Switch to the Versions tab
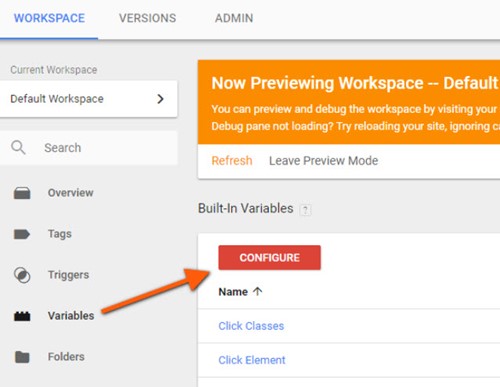Viewport: 500px width, 387px height. point(148,18)
